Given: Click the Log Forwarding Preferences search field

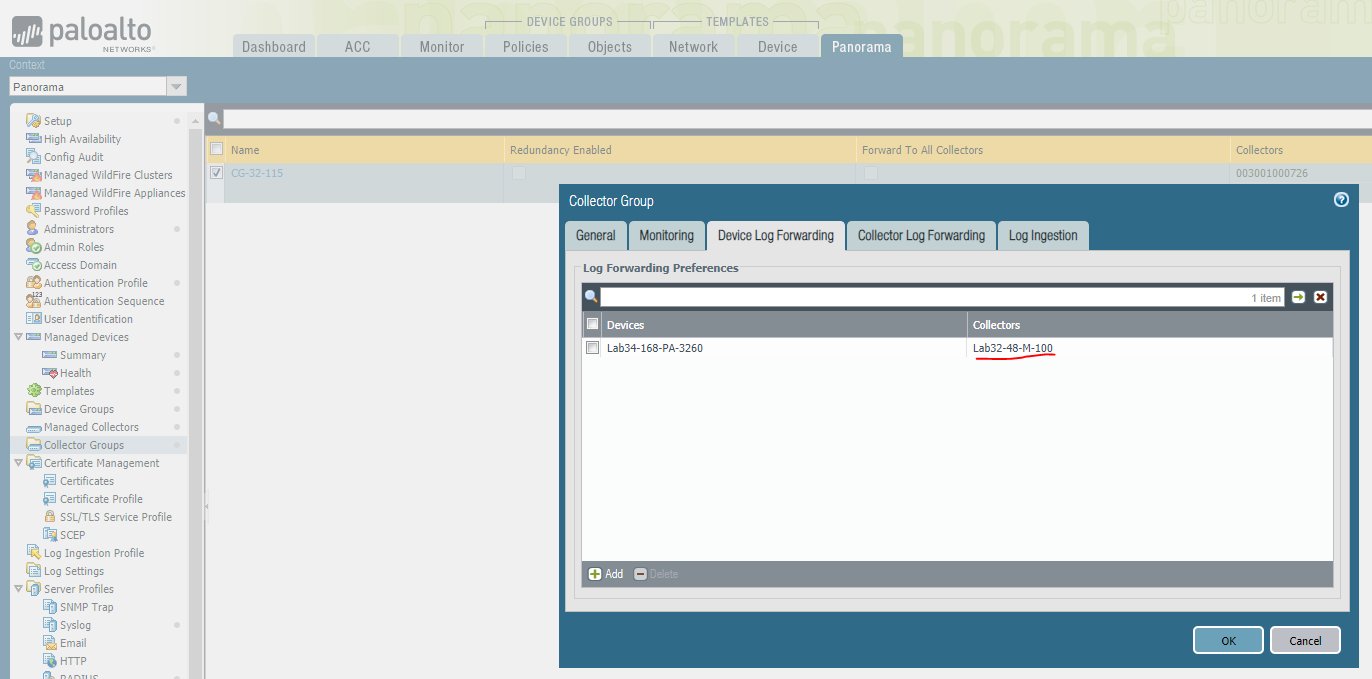Looking at the screenshot, I should coord(942,297).
